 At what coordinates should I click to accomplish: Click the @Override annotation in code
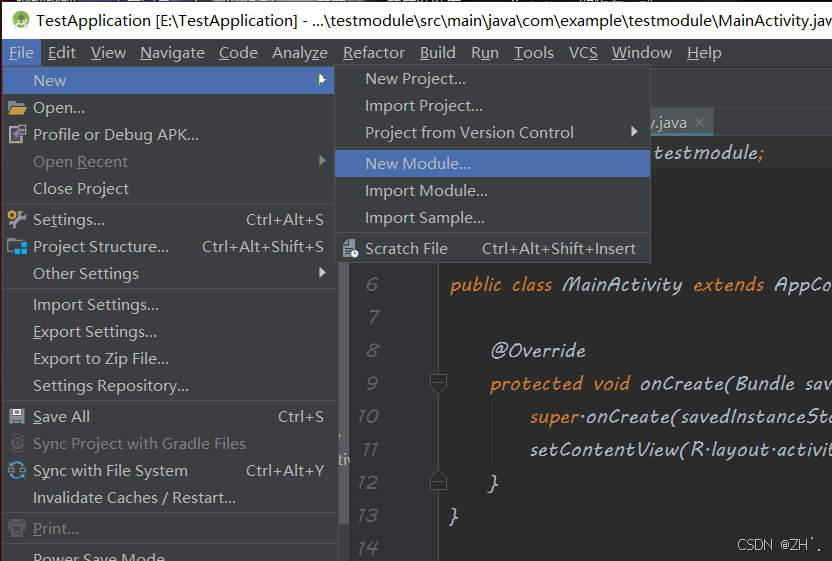pos(538,350)
